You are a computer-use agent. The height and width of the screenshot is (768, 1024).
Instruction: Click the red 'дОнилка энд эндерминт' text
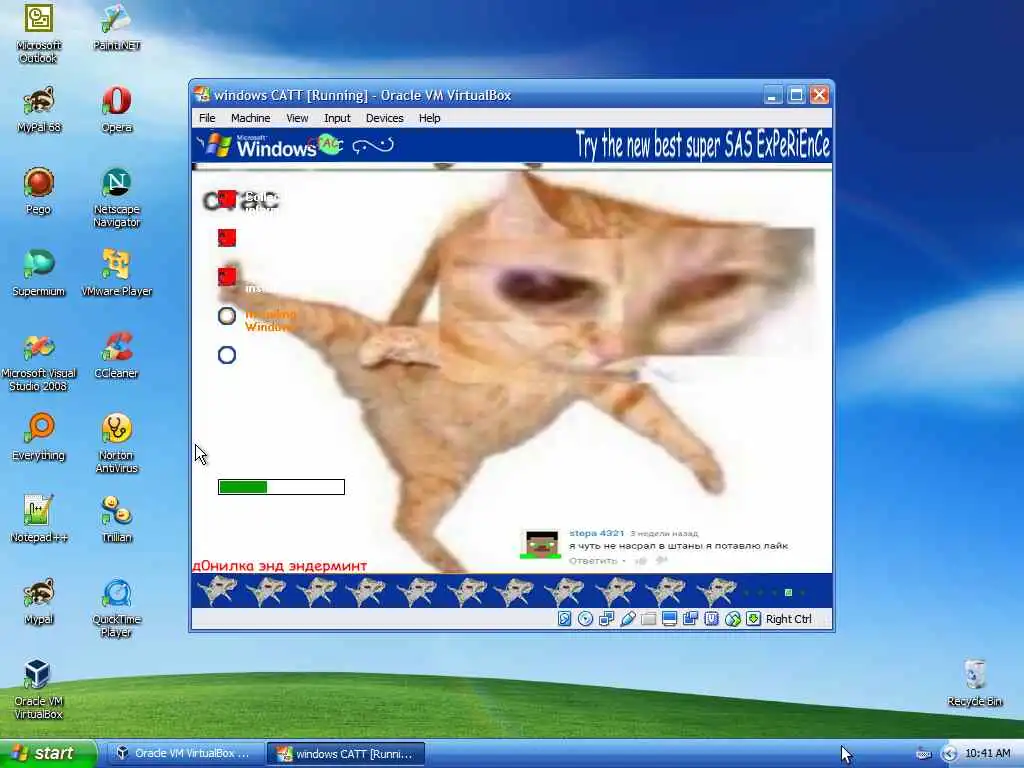280,566
